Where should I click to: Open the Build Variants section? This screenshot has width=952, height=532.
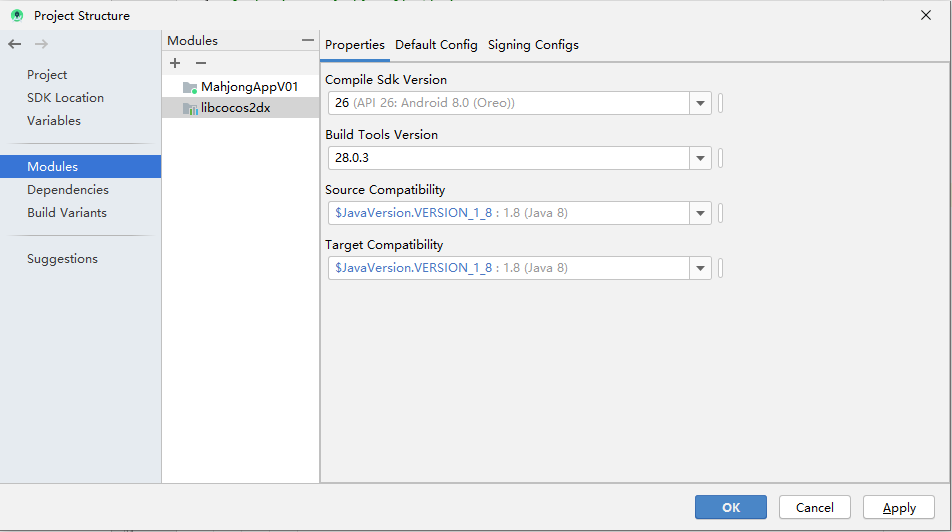pyautogui.click(x=67, y=213)
